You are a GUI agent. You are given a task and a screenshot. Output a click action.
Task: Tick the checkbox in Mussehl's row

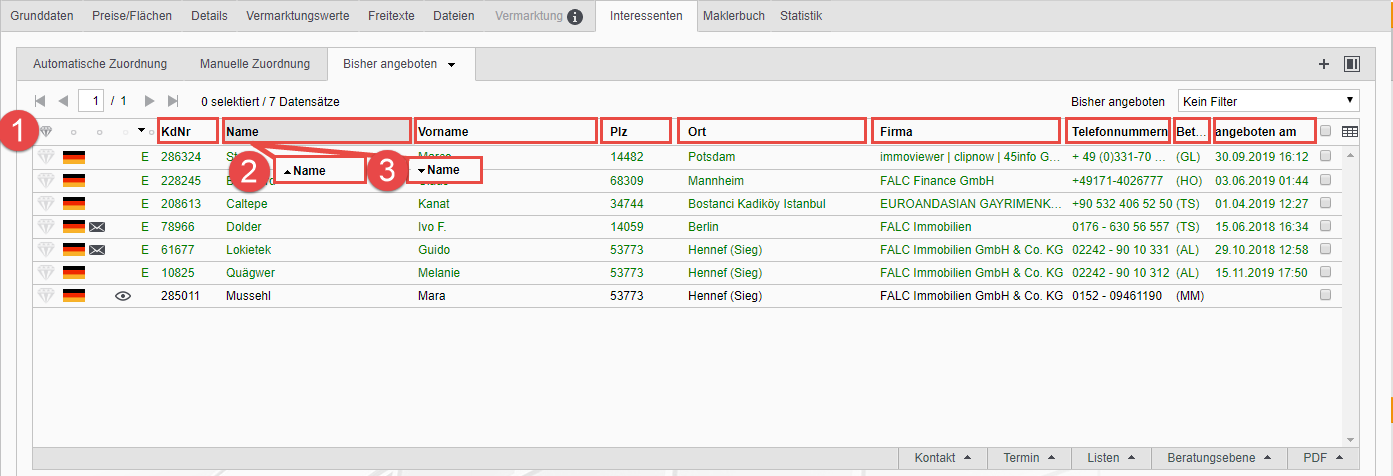(1325, 296)
